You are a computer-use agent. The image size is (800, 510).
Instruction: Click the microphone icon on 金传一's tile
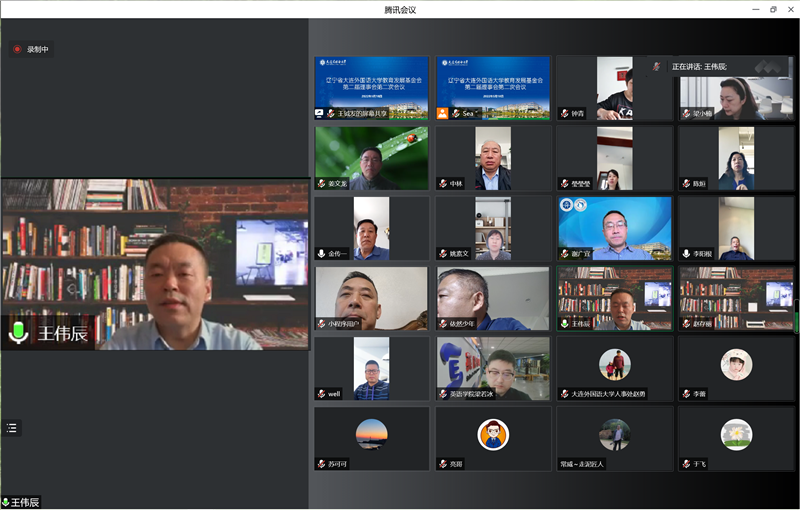pos(321,254)
